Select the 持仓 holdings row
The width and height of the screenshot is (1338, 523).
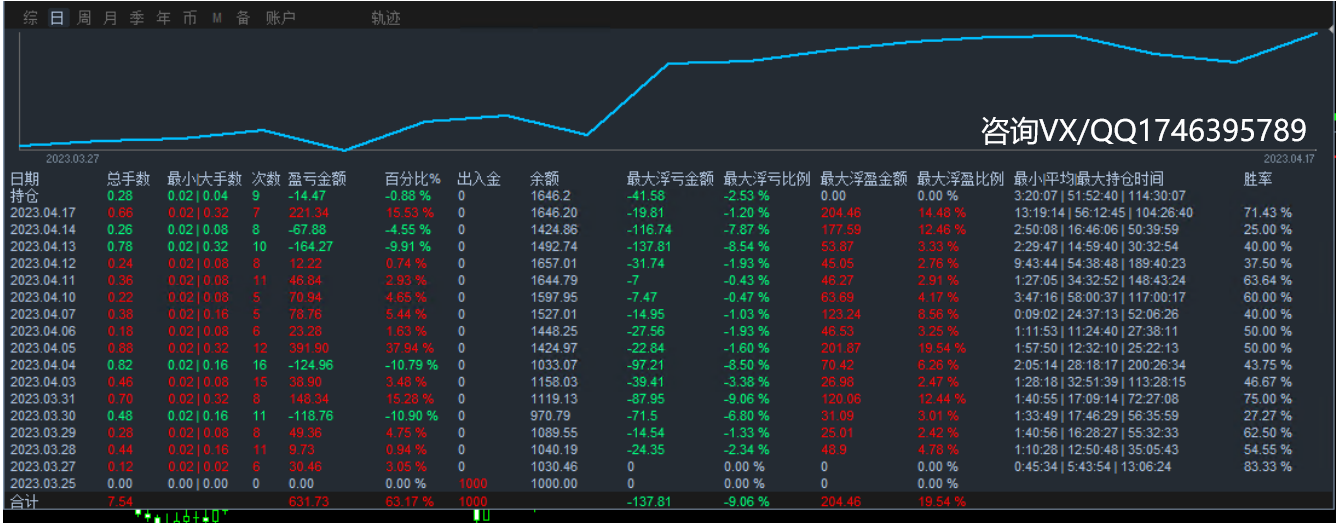25,196
